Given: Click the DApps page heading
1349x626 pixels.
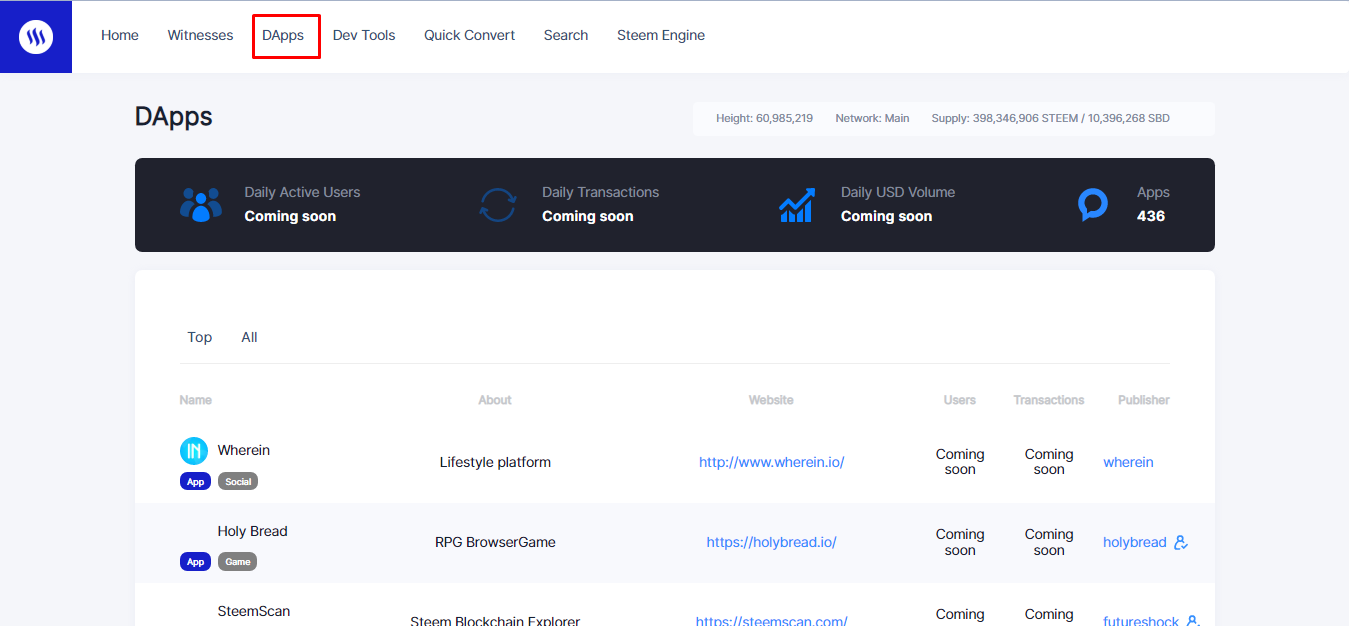Looking at the screenshot, I should tap(174, 116).
